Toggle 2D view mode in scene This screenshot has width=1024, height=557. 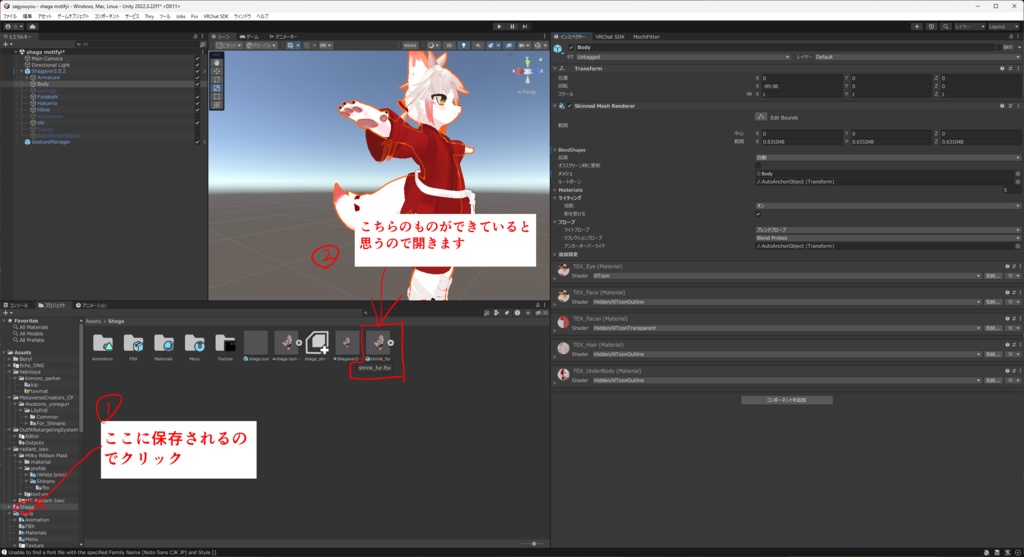[449, 46]
